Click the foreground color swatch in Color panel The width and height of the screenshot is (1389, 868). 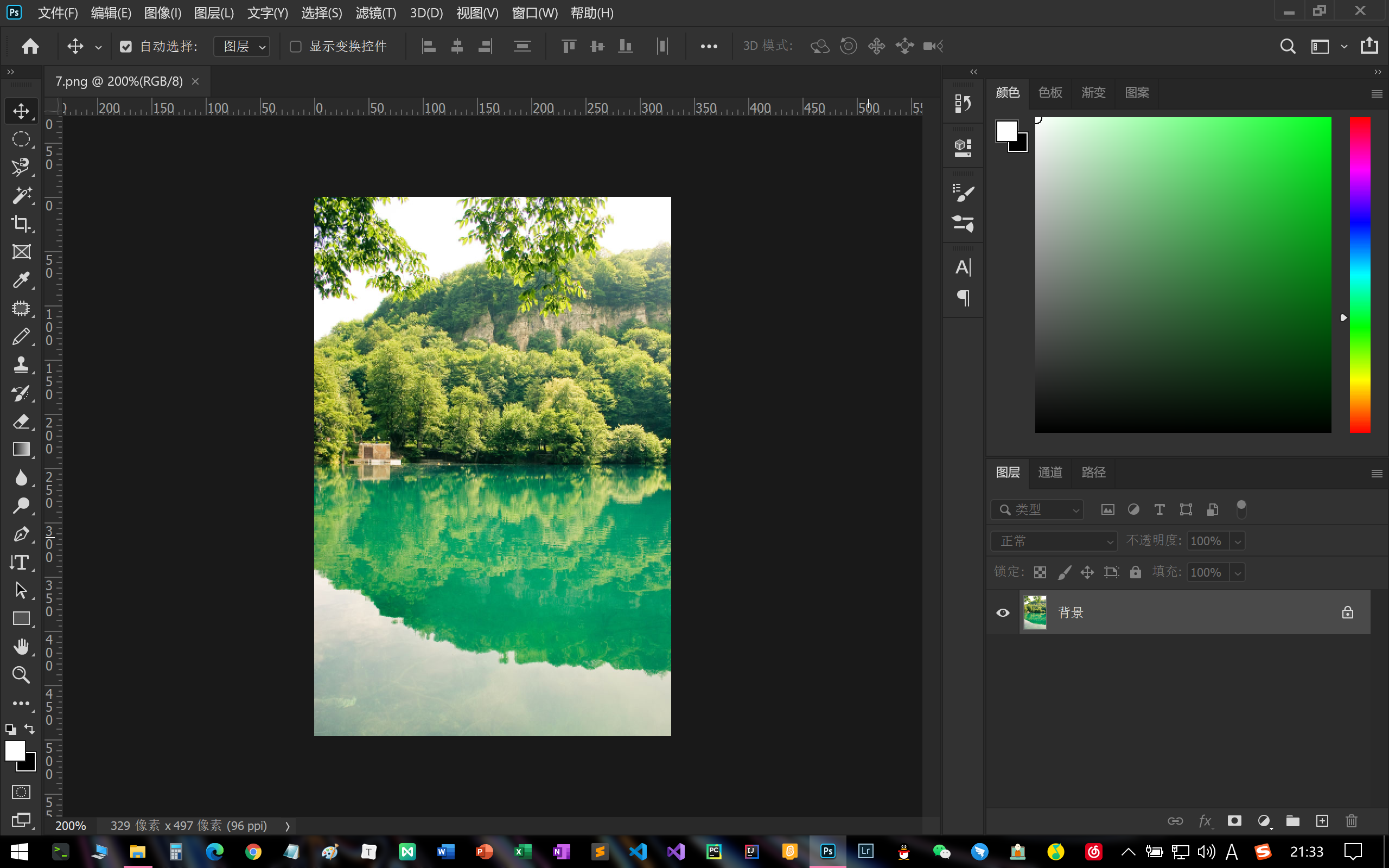pyautogui.click(x=1006, y=130)
